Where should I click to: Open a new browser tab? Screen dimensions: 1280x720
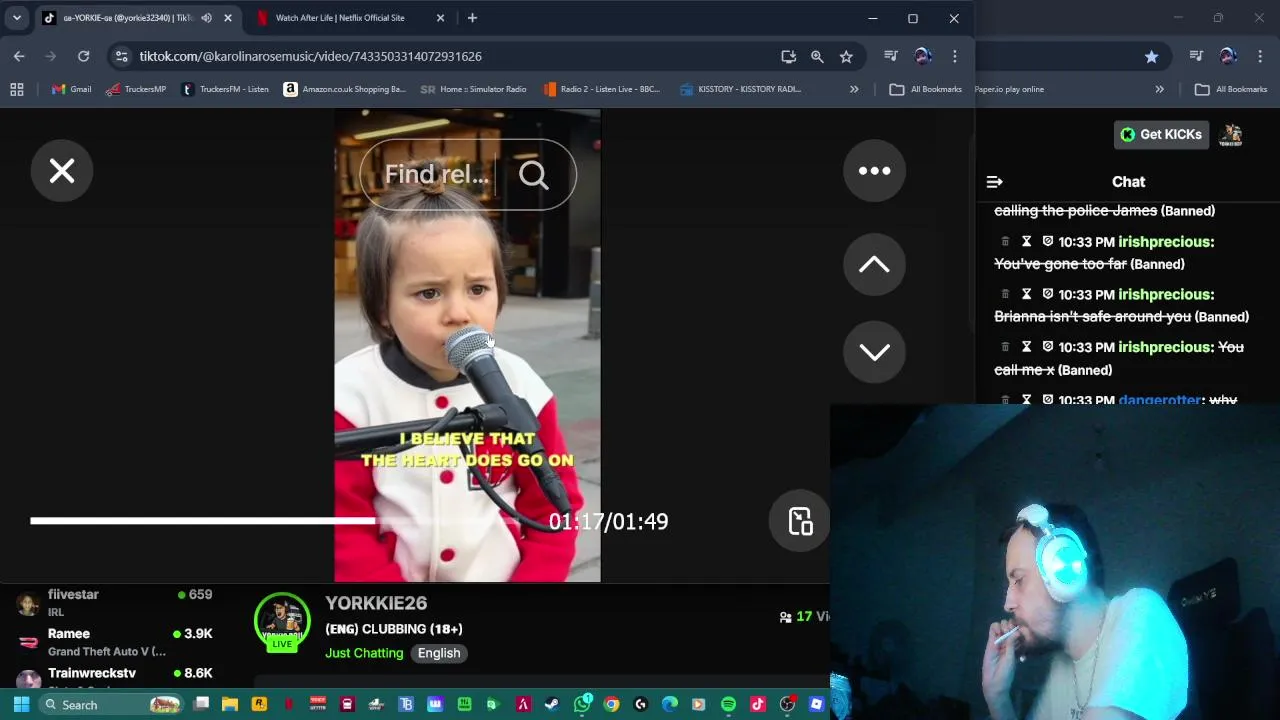[x=472, y=18]
